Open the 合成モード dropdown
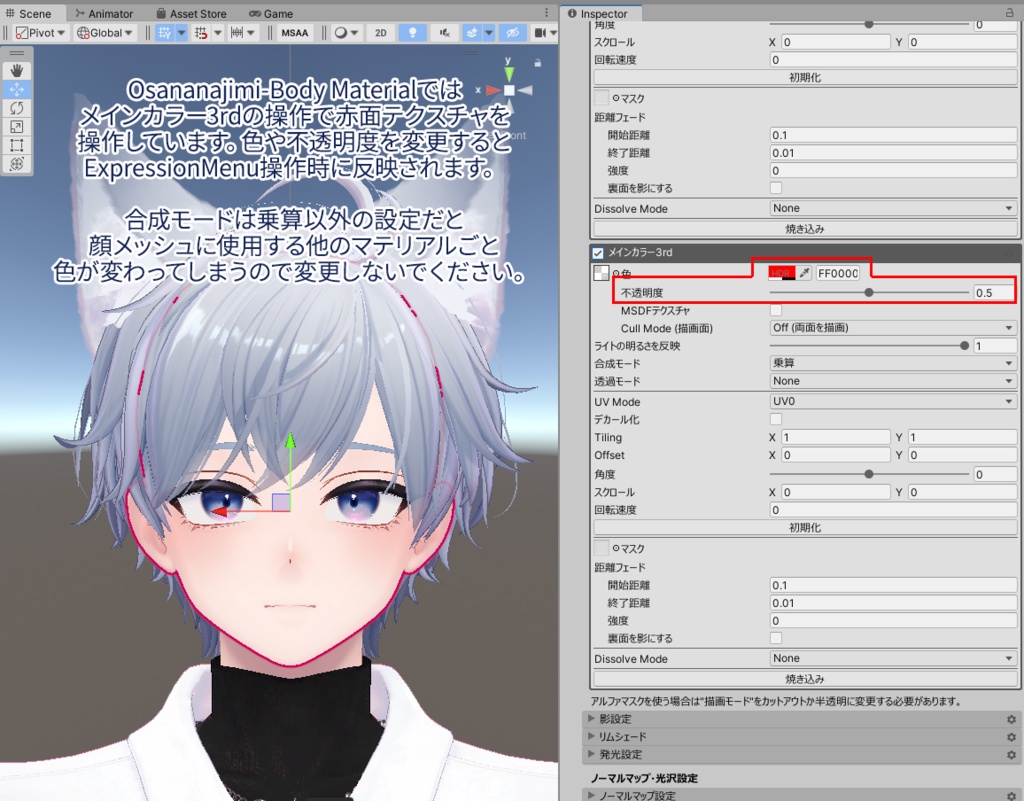1024x801 pixels. 893,363
